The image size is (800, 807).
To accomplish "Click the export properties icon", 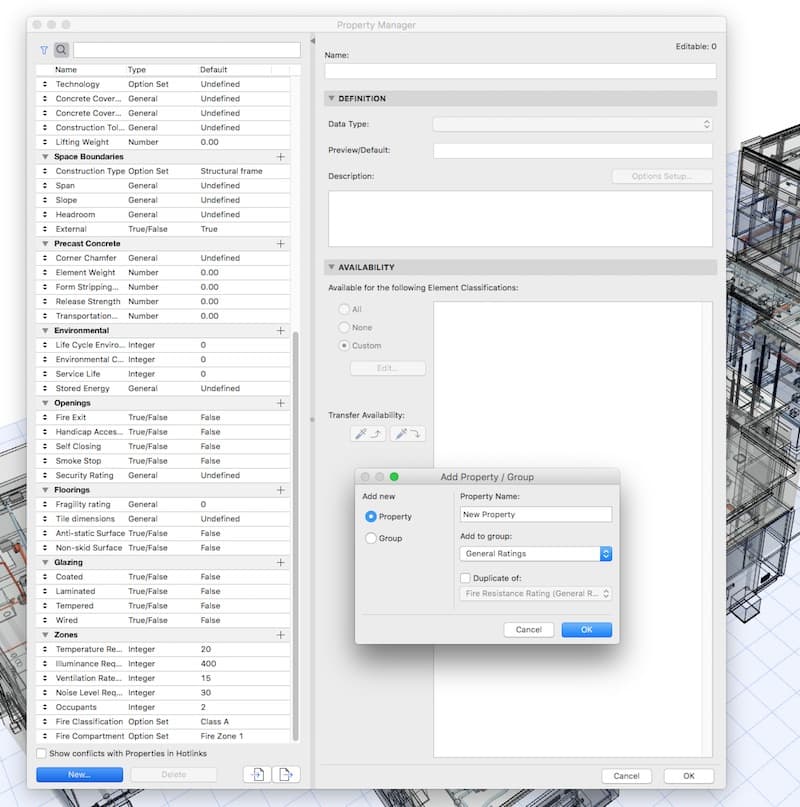I will pyautogui.click(x=286, y=774).
